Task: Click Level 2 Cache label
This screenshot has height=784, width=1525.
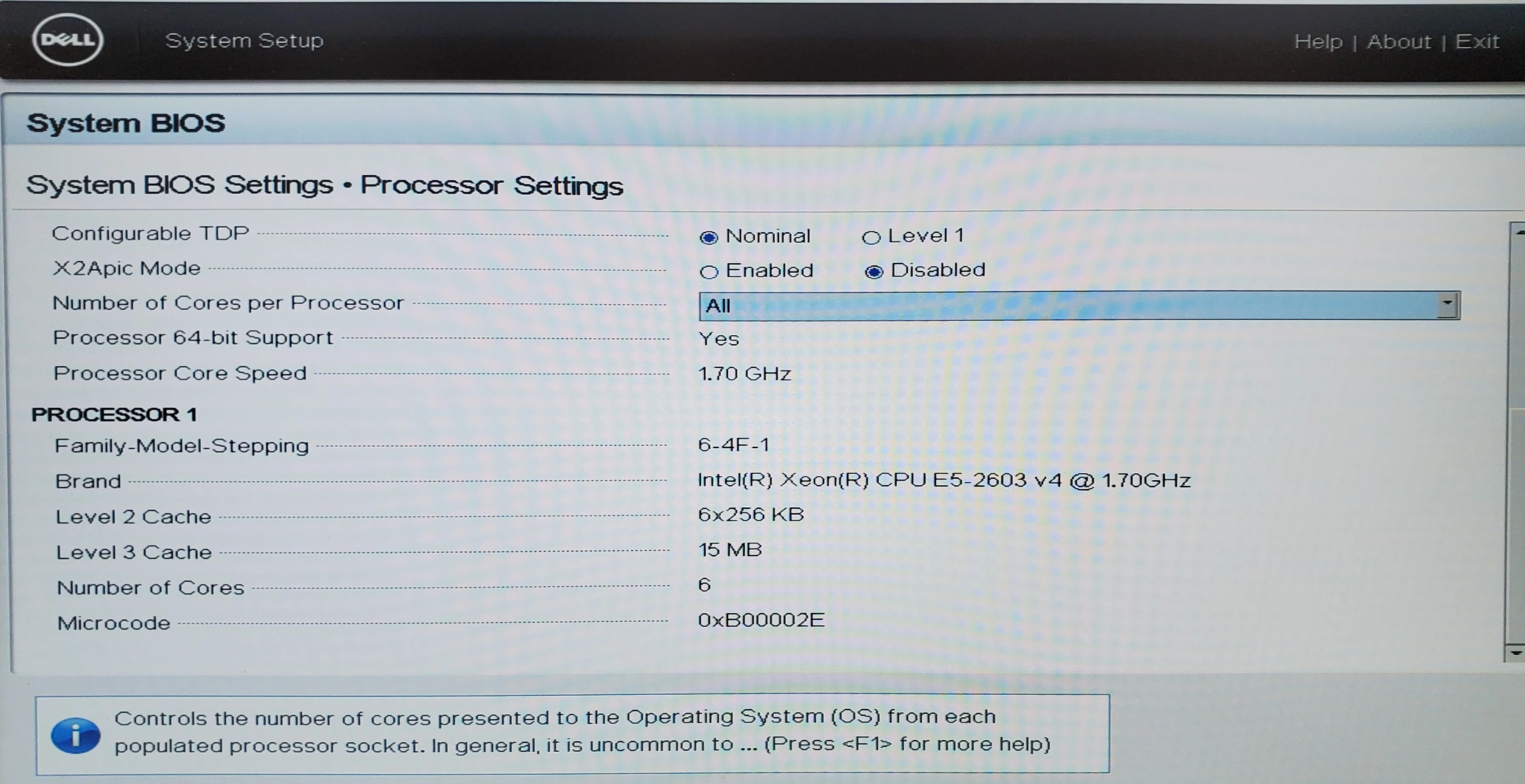Action: pos(133,517)
